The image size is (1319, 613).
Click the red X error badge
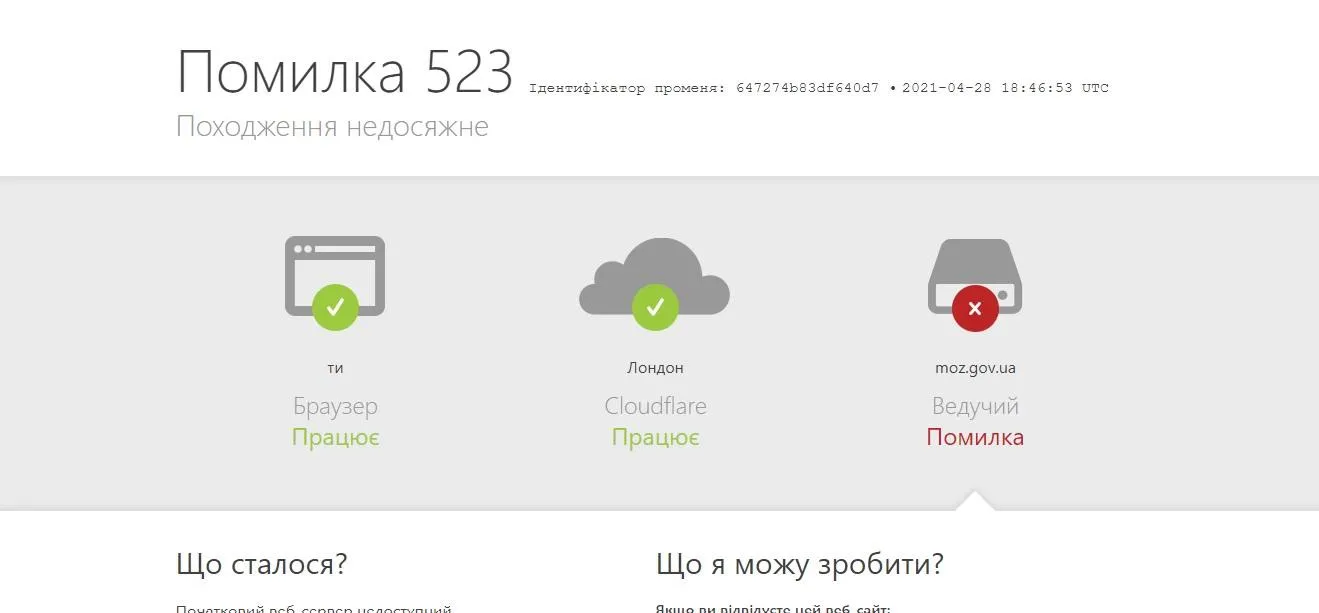click(x=975, y=307)
